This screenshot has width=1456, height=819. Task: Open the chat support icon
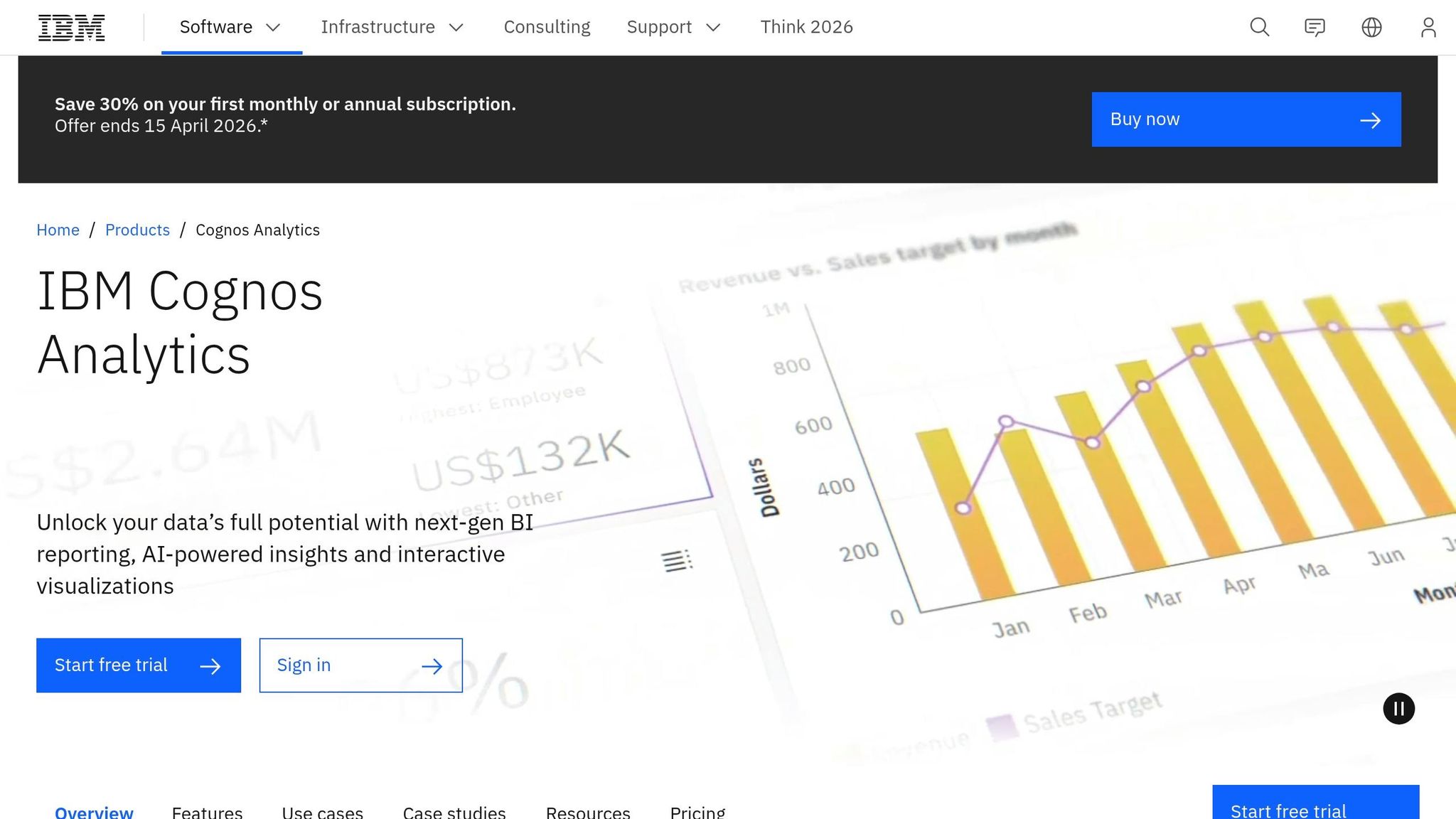pyautogui.click(x=1316, y=27)
